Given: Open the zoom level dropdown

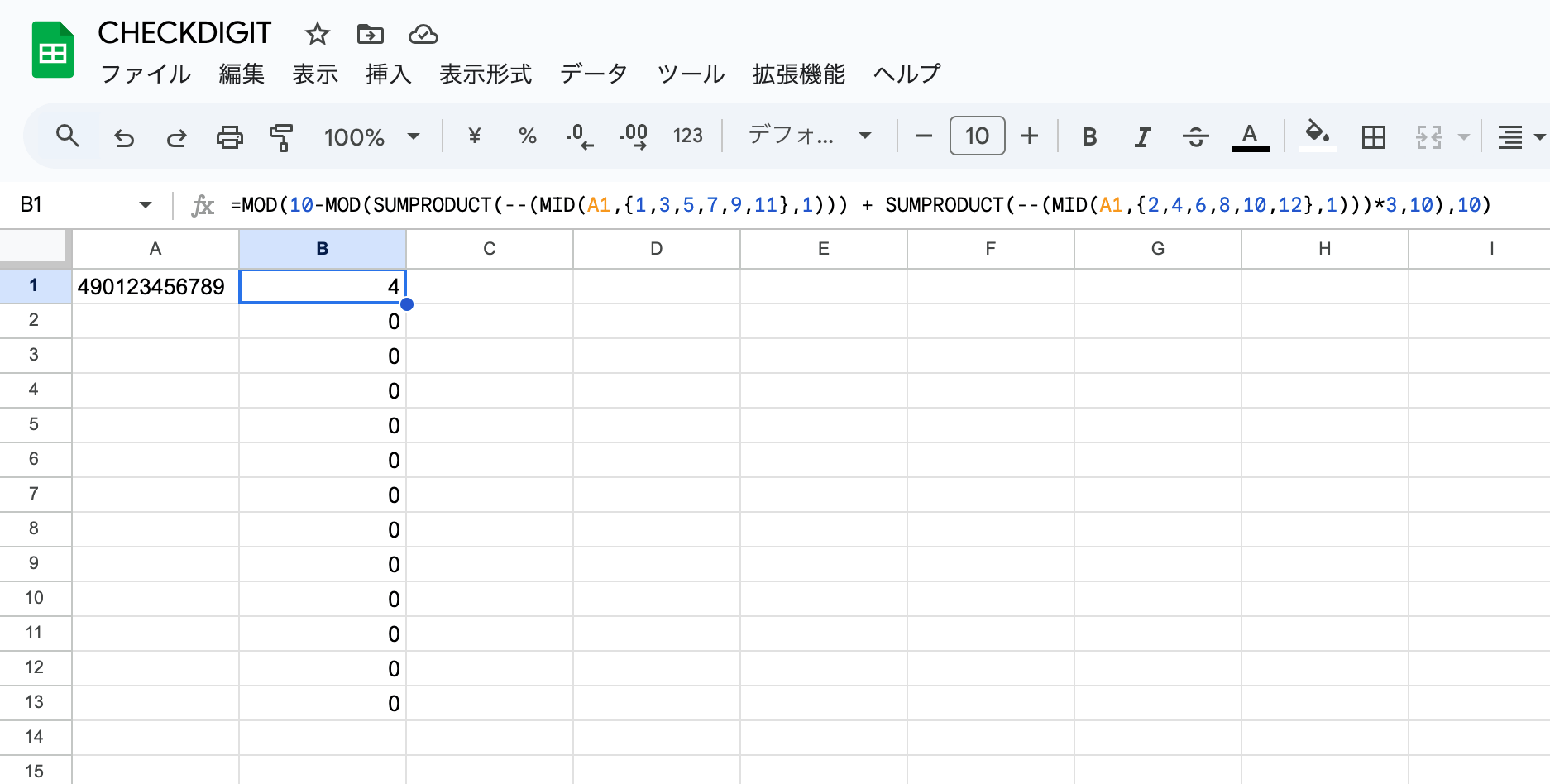Looking at the screenshot, I should pyautogui.click(x=371, y=136).
